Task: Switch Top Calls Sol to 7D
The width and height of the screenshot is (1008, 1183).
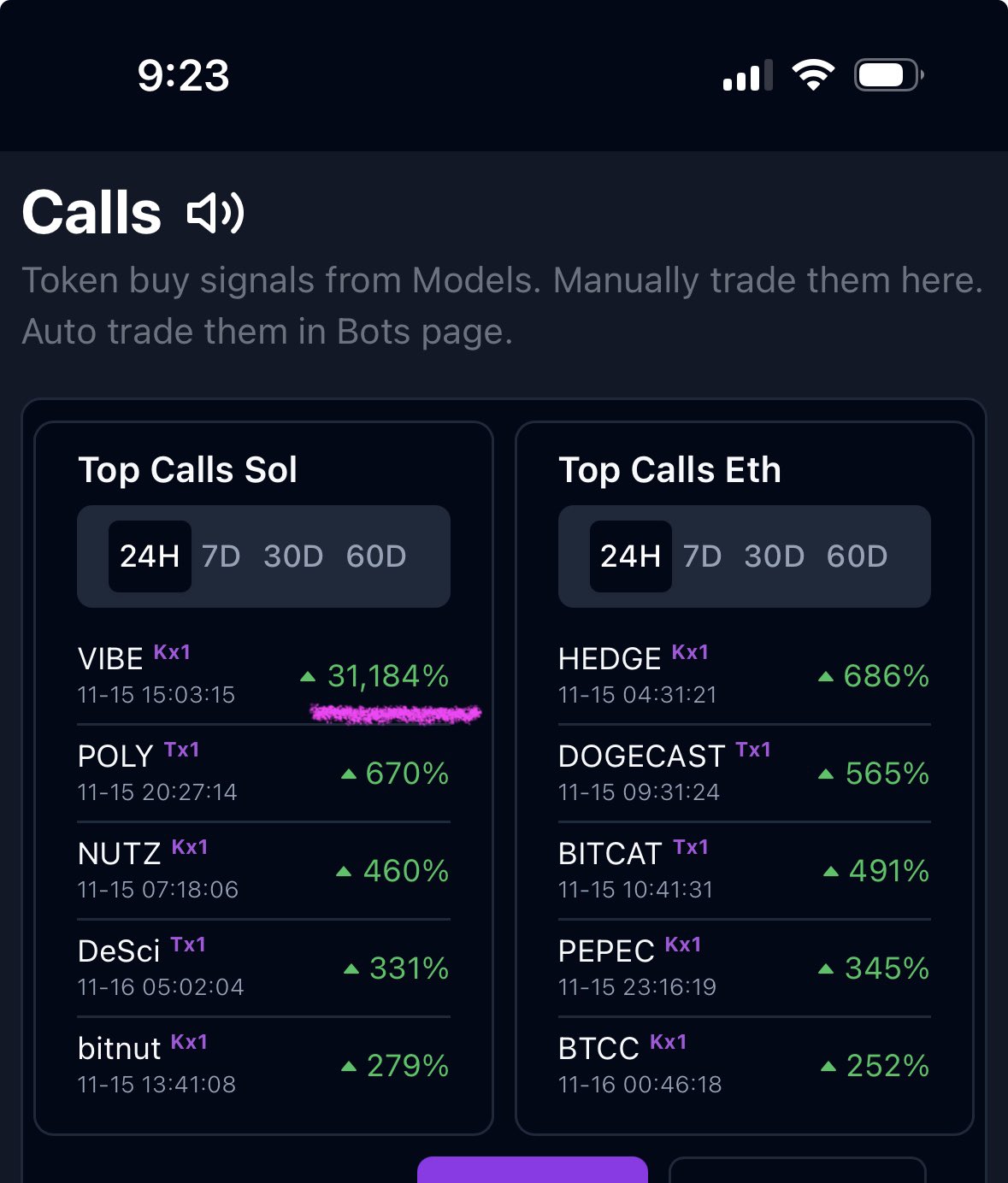Action: point(221,556)
